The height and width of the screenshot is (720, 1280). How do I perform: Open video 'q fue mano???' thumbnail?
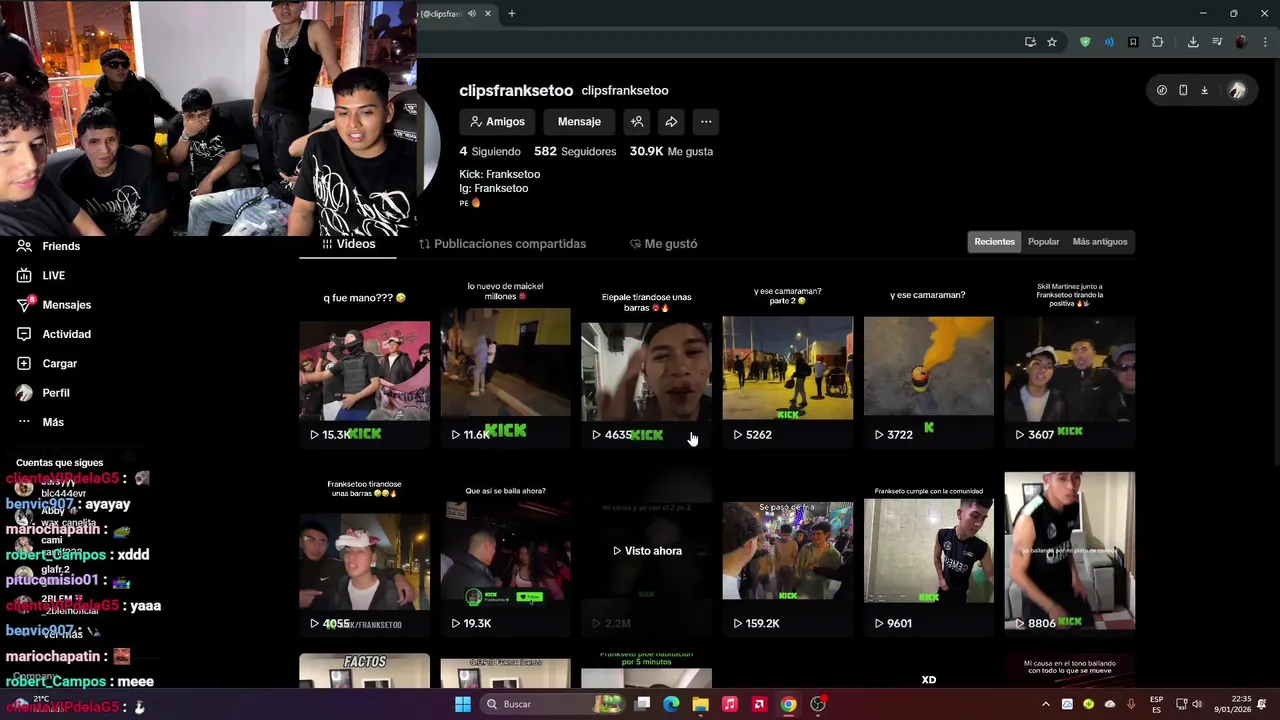pos(364,371)
